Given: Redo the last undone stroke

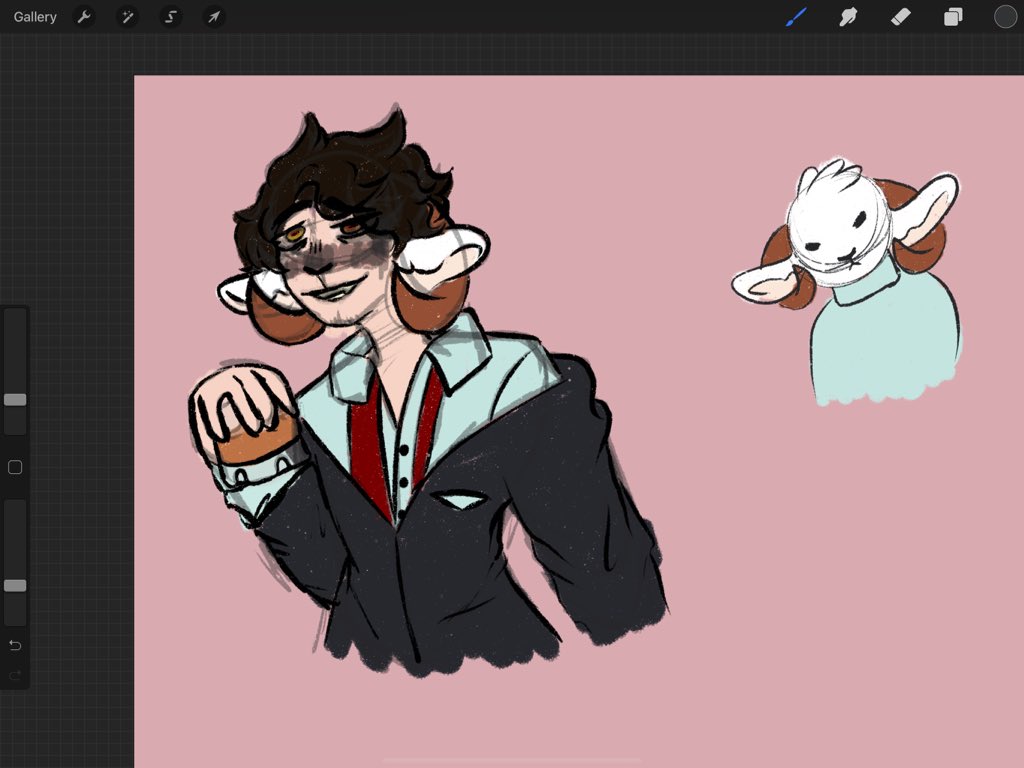Looking at the screenshot, I should (15, 675).
